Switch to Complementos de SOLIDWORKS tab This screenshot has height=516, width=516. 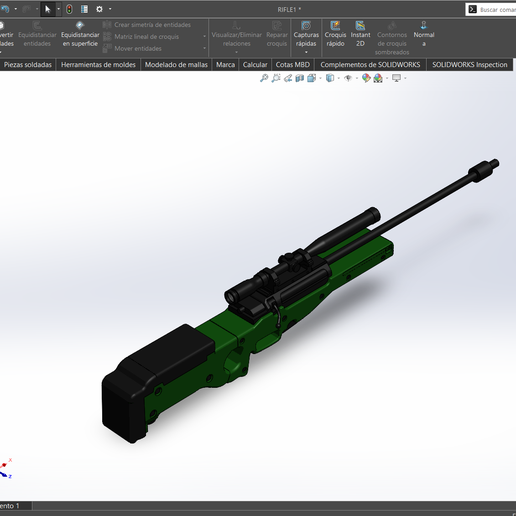370,65
